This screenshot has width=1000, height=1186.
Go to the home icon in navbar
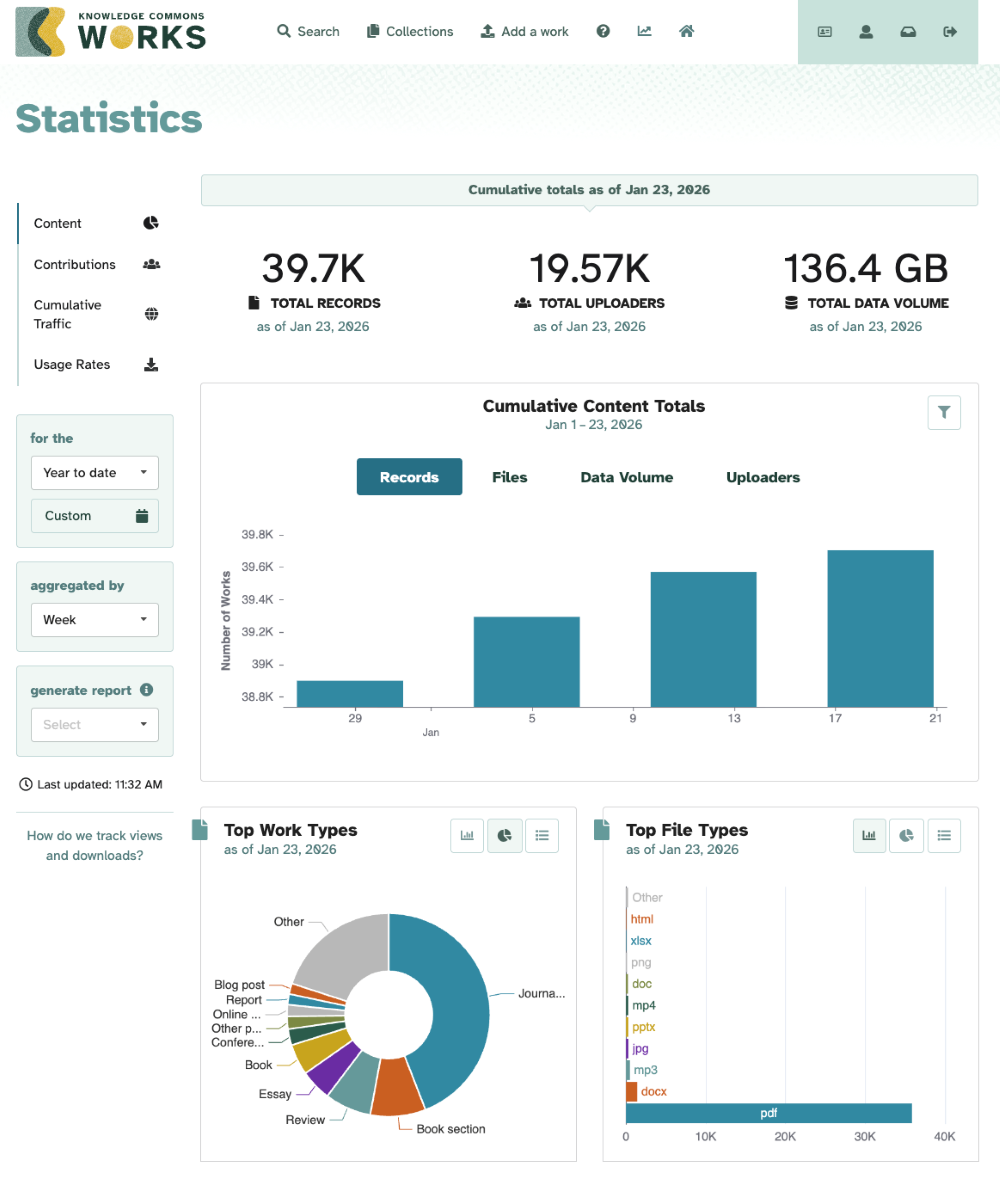point(686,31)
